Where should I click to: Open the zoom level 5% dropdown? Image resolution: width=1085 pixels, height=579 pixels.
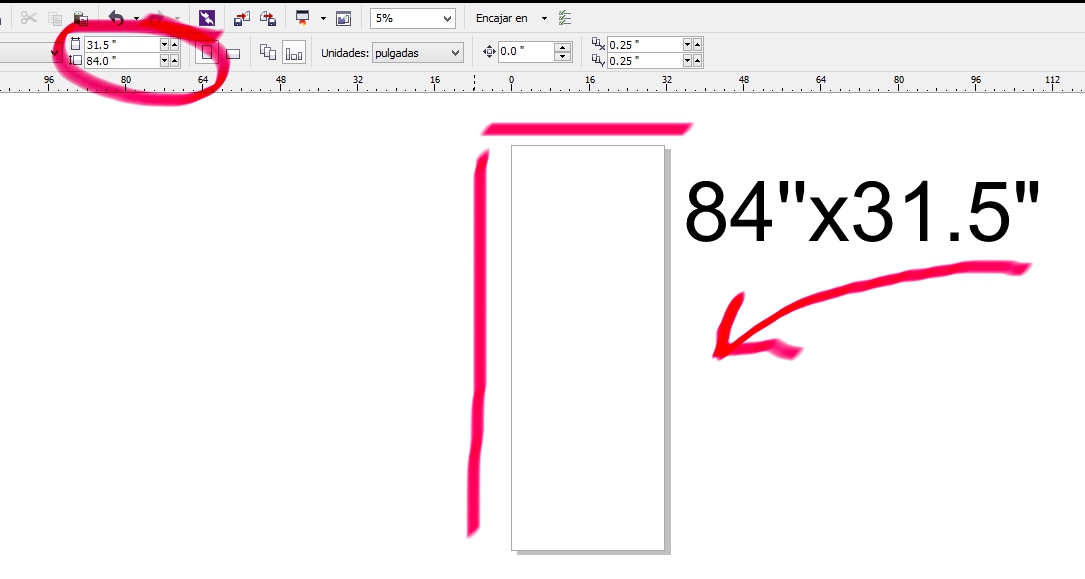tap(447, 18)
